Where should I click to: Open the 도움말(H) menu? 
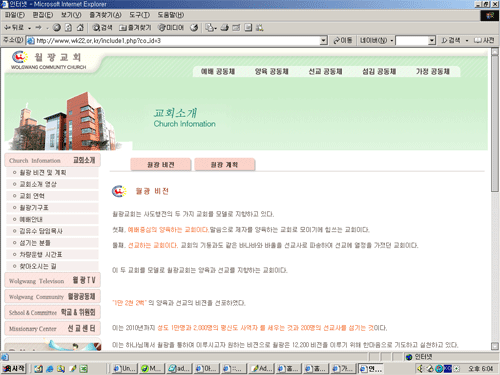point(171,15)
